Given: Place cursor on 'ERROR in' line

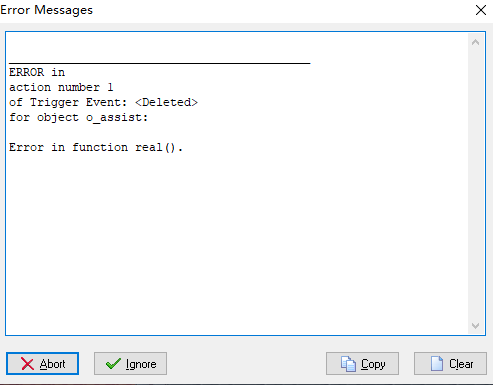Looking at the screenshot, I should (37, 72).
